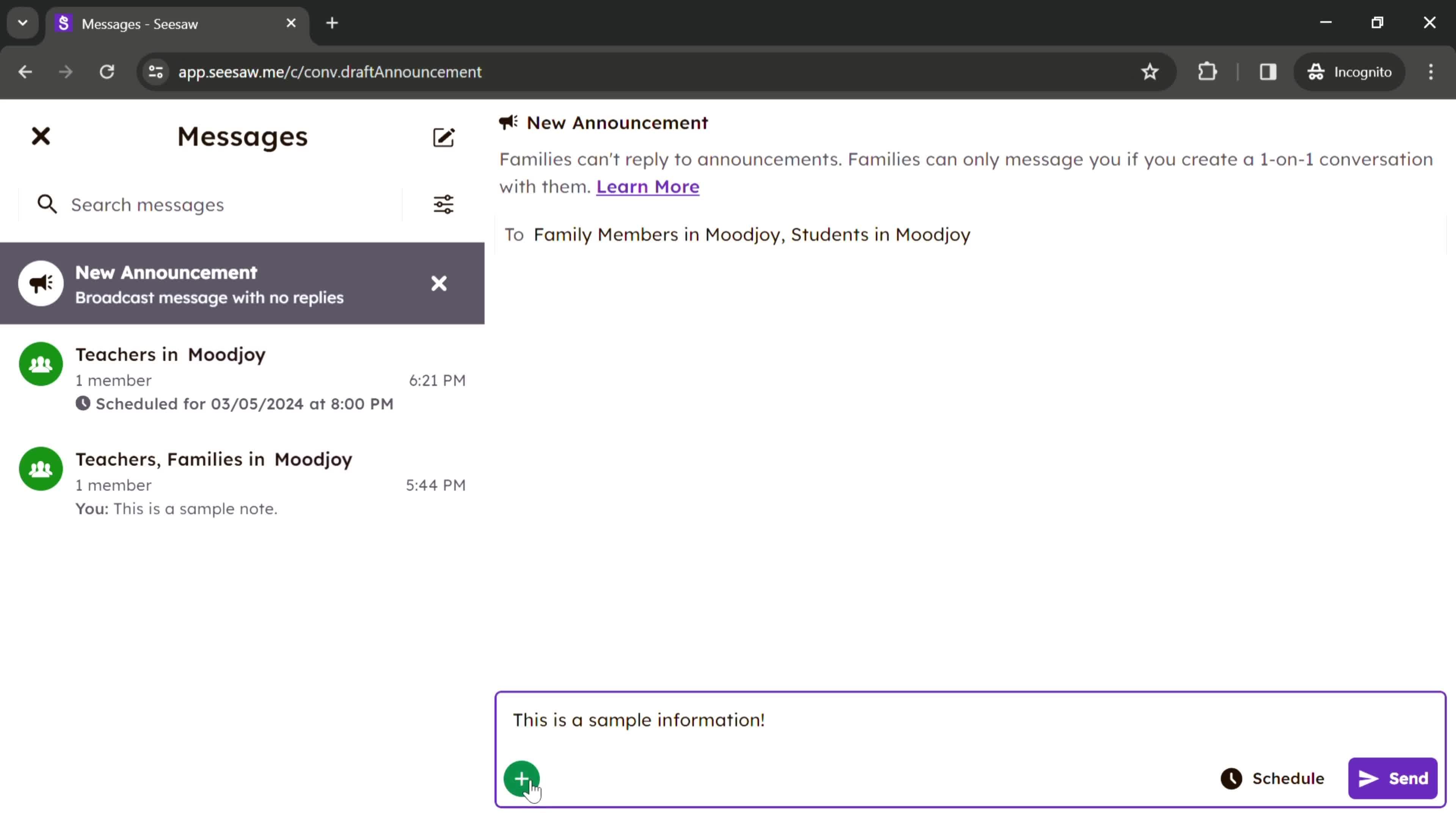Click the search messages icon
This screenshot has height=819, width=1456.
[47, 204]
